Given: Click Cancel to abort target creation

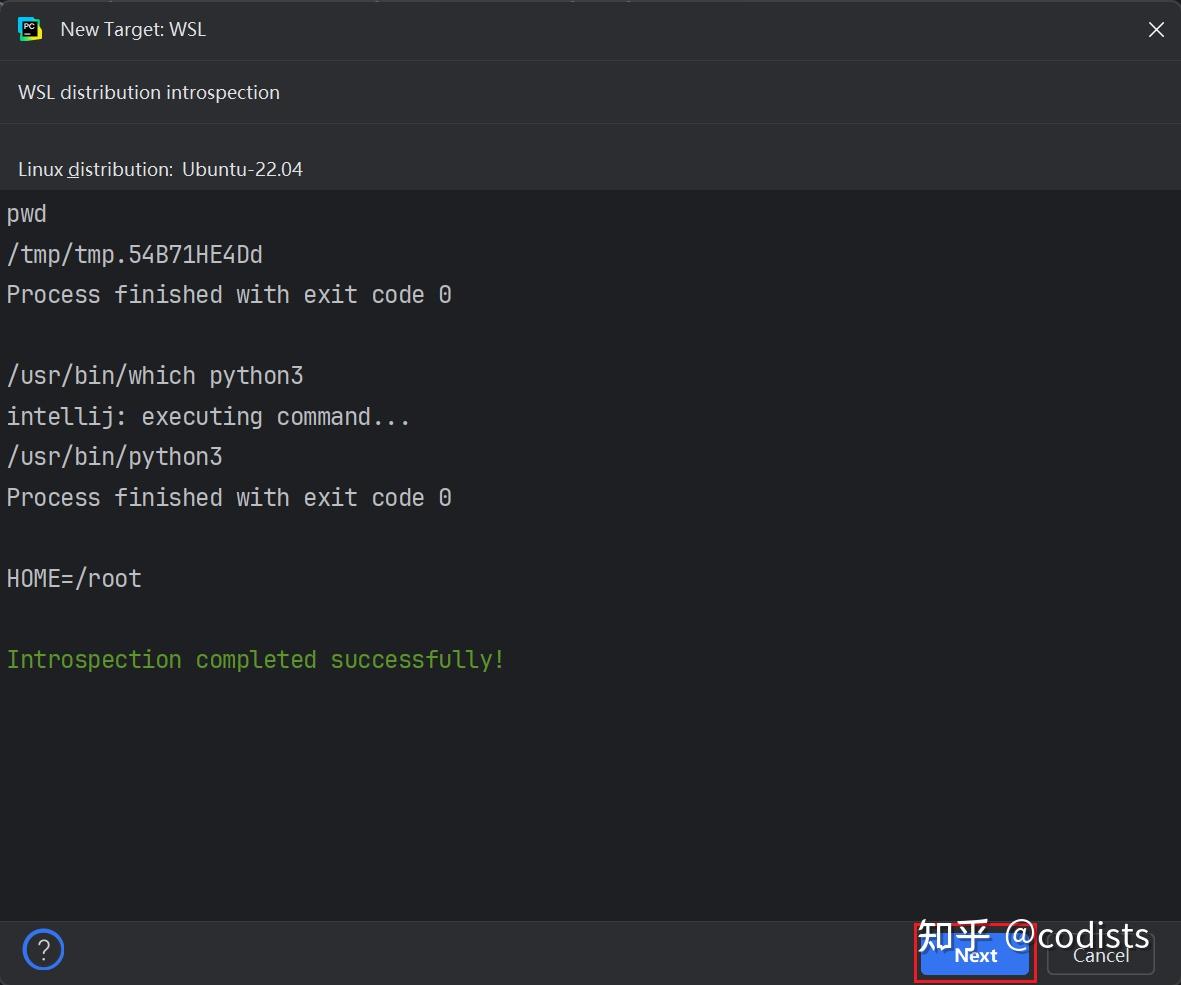Looking at the screenshot, I should [1100, 955].
